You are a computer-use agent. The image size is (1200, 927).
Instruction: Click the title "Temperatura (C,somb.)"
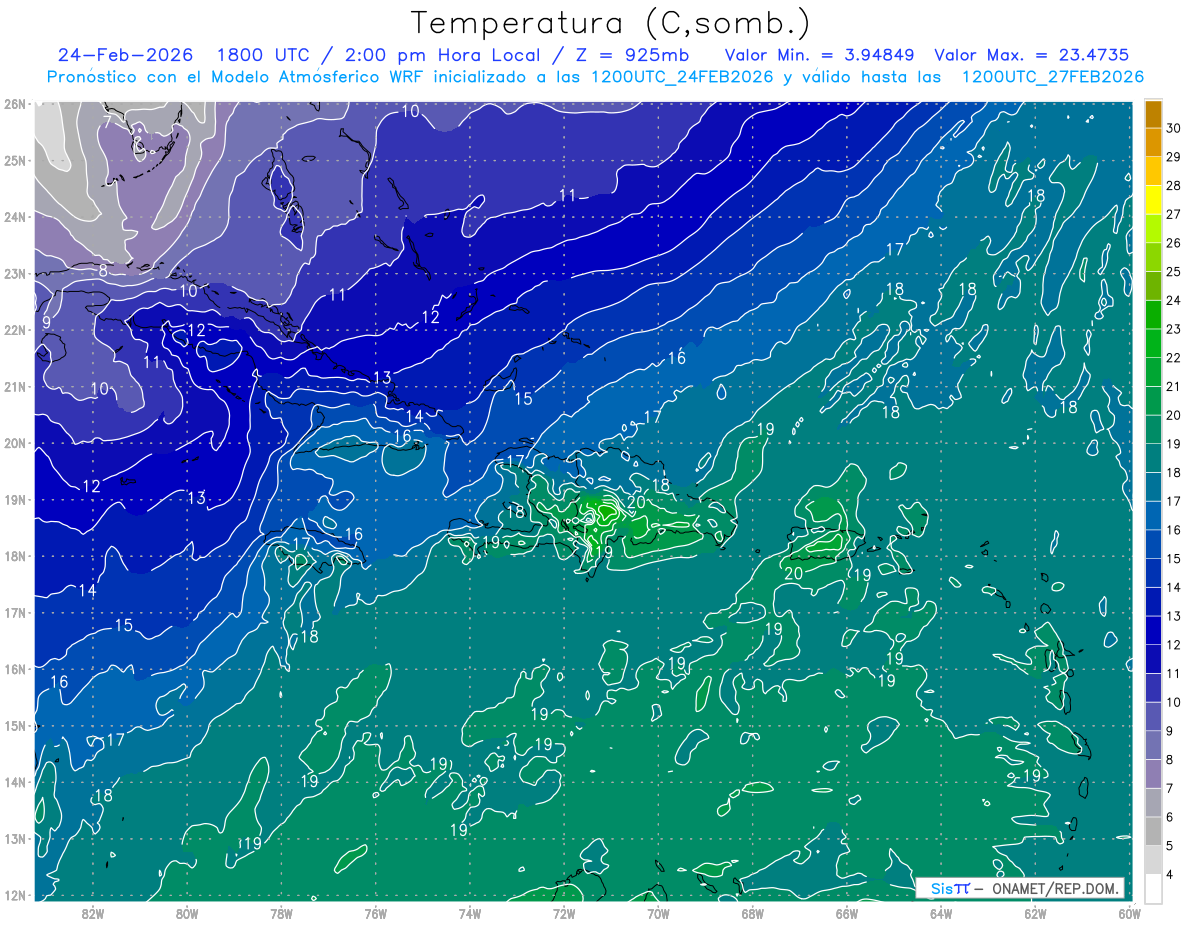coord(610,22)
